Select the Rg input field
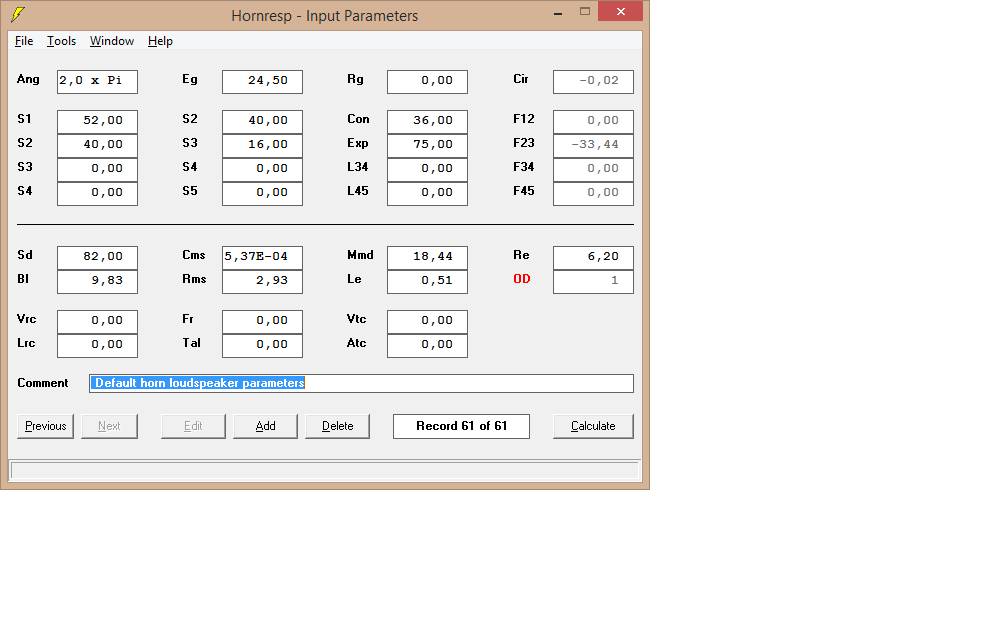The image size is (1008, 630). tap(428, 82)
